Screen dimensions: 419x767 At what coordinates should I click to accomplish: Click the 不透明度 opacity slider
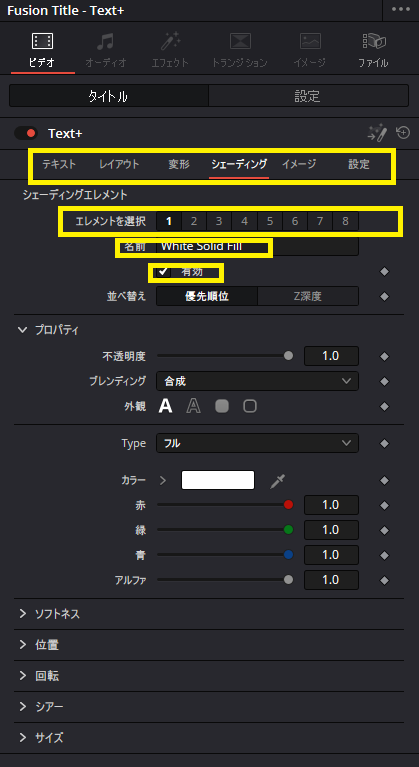(x=225, y=356)
